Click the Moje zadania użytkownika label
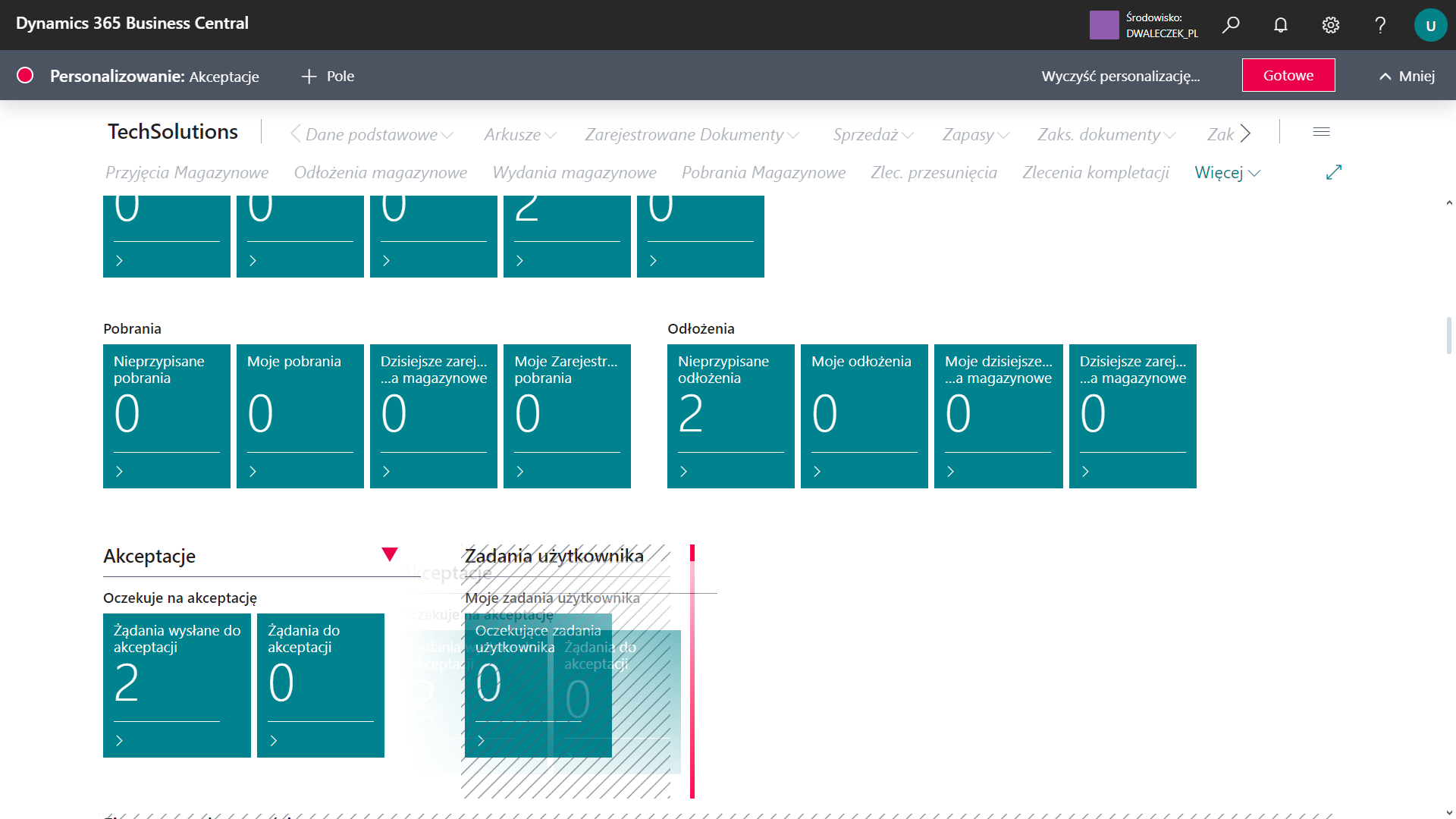The width and height of the screenshot is (1456, 819). 552,598
